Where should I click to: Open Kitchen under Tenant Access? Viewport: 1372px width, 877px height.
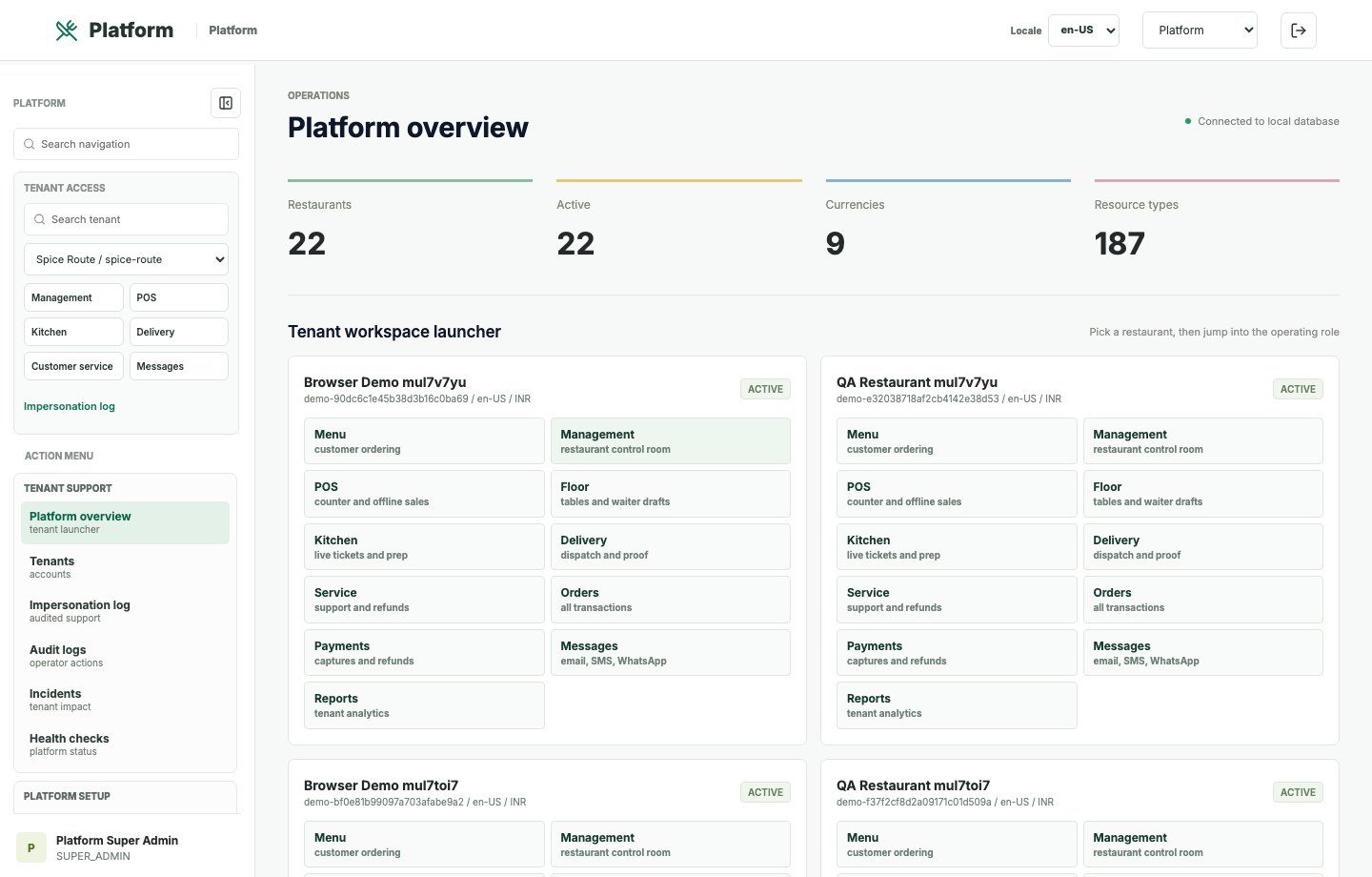[73, 332]
